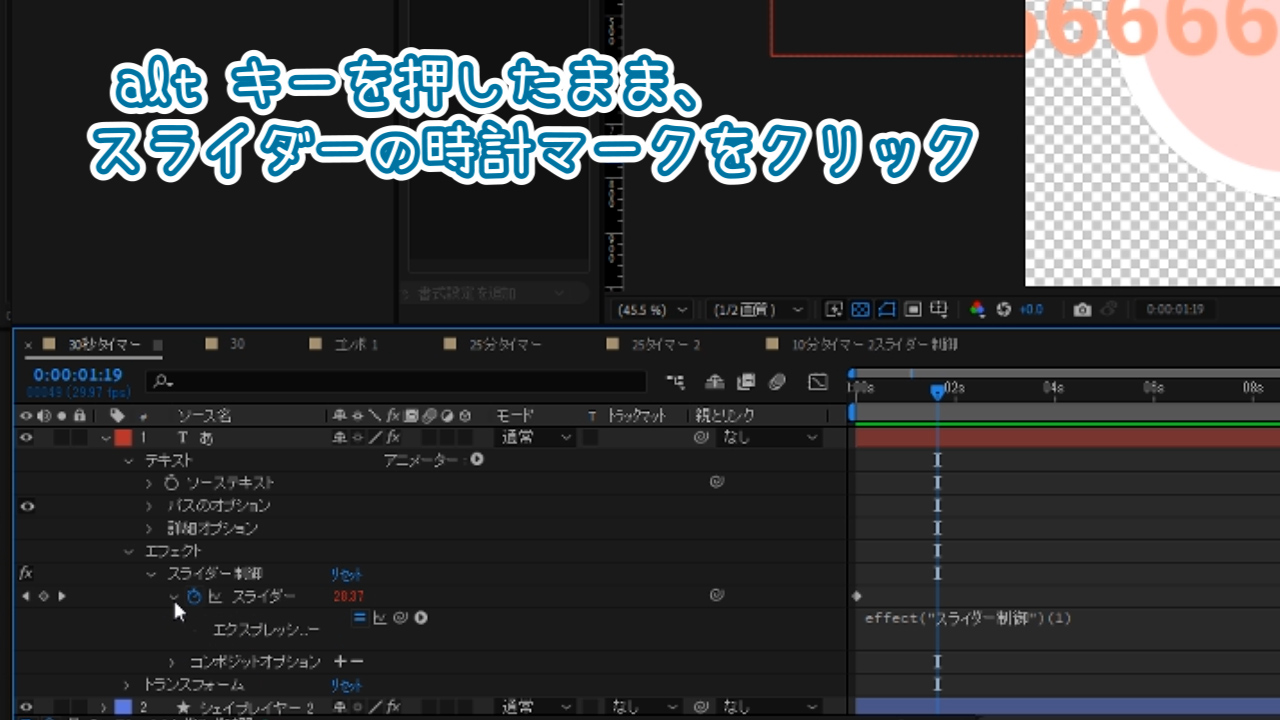
Task: Toggle the enable expression equals button
Action: click(x=359, y=618)
